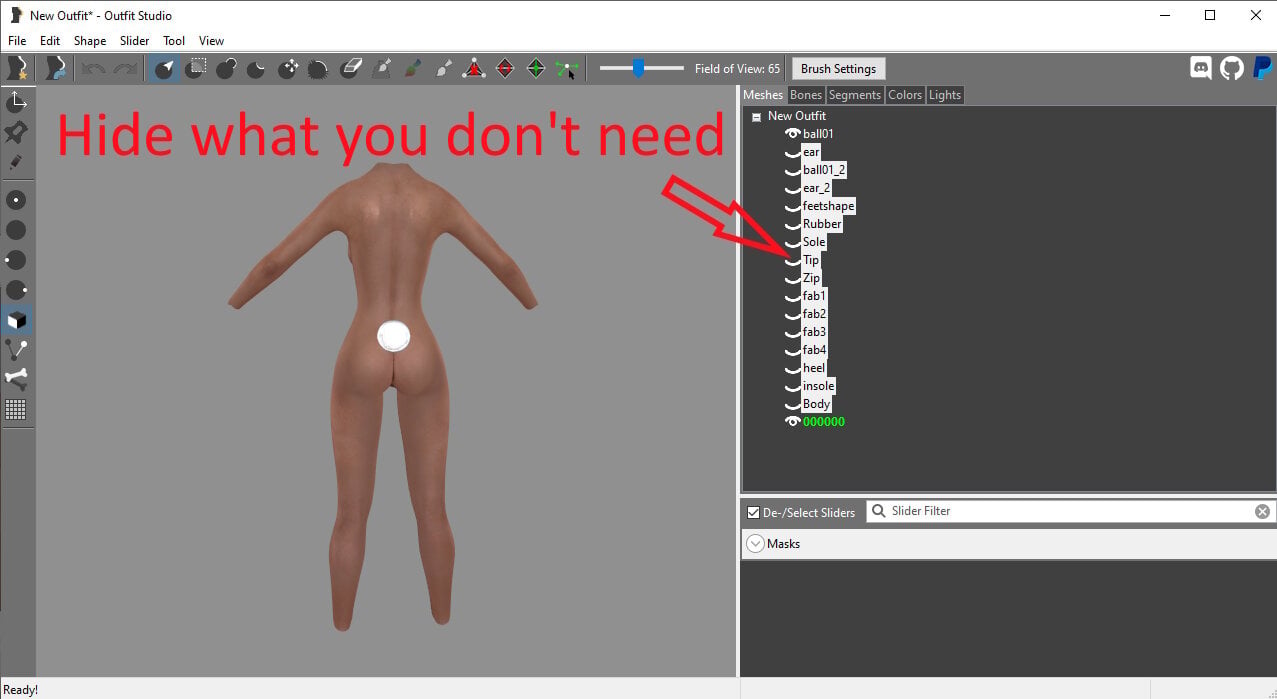Select the fab3 mesh in the tree

coord(814,332)
